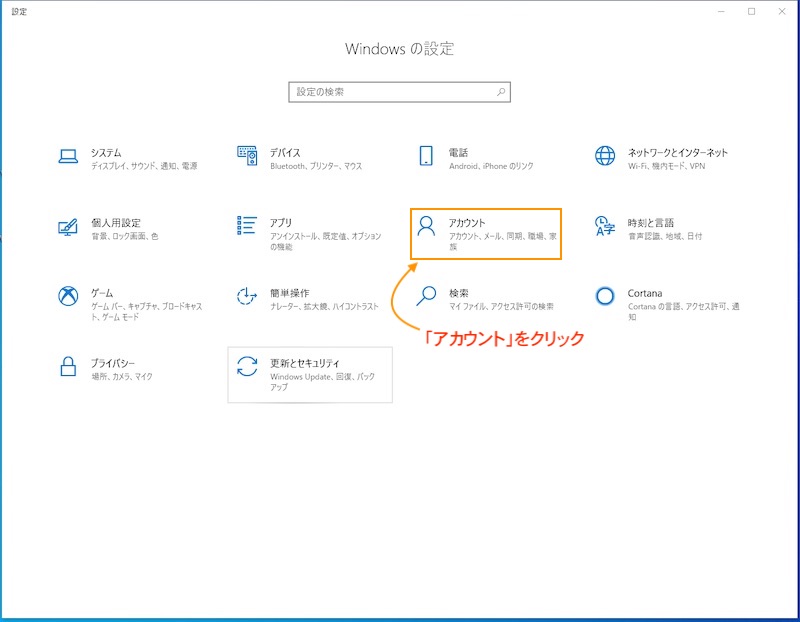Open the システム settings laptop icon
Viewport: 800px width, 622px height.
(x=68, y=156)
